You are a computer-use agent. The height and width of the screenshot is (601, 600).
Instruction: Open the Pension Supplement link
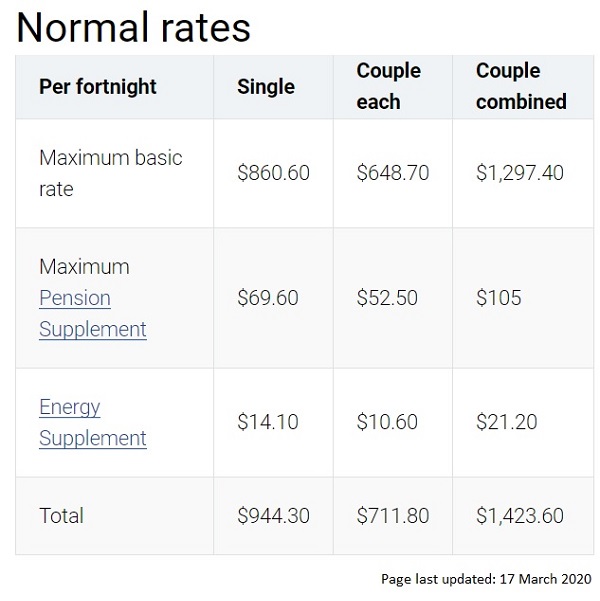point(92,313)
